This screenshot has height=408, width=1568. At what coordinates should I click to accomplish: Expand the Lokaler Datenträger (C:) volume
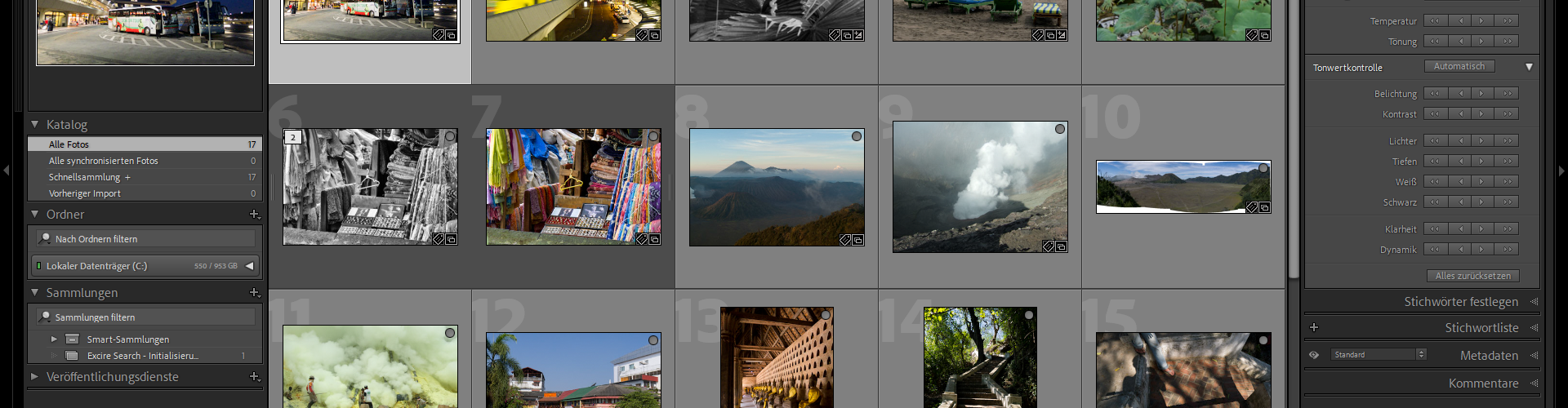(249, 265)
